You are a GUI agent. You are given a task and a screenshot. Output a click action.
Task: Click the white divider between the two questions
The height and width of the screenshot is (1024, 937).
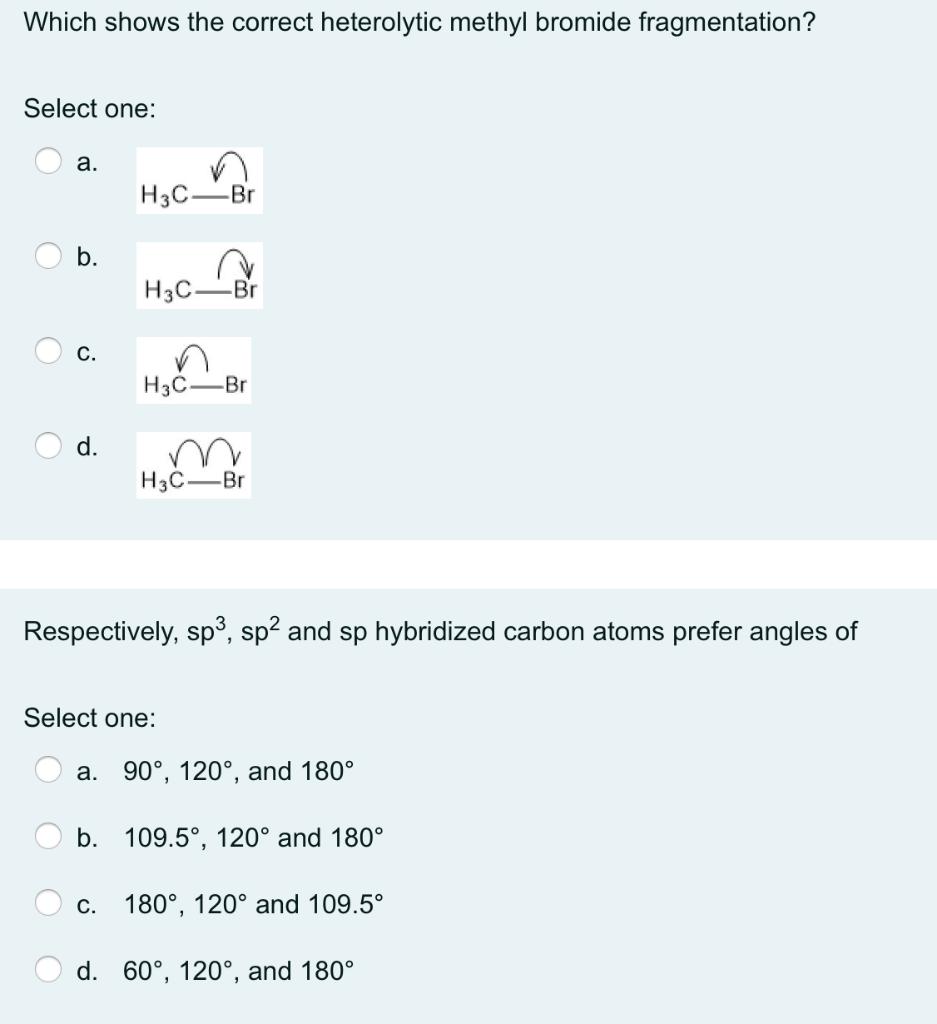tap(468, 565)
